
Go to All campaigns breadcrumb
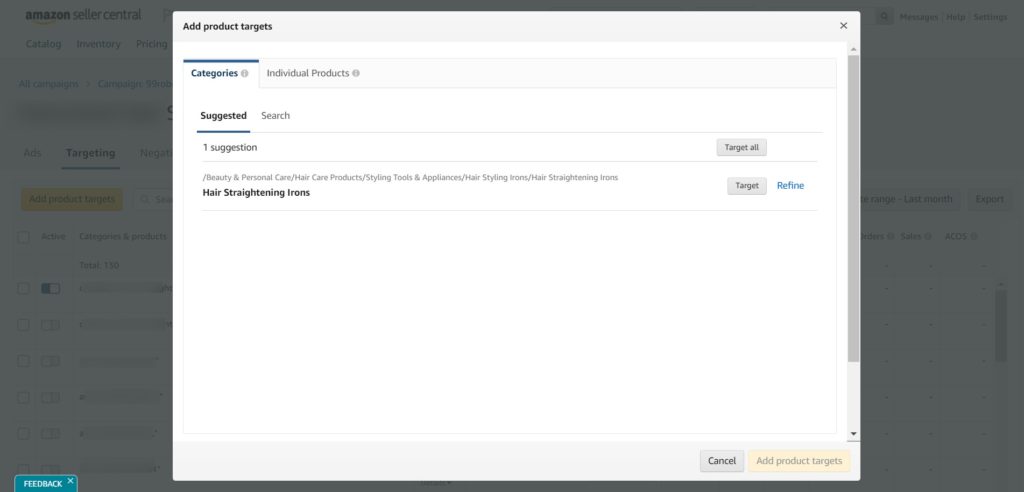pos(48,84)
